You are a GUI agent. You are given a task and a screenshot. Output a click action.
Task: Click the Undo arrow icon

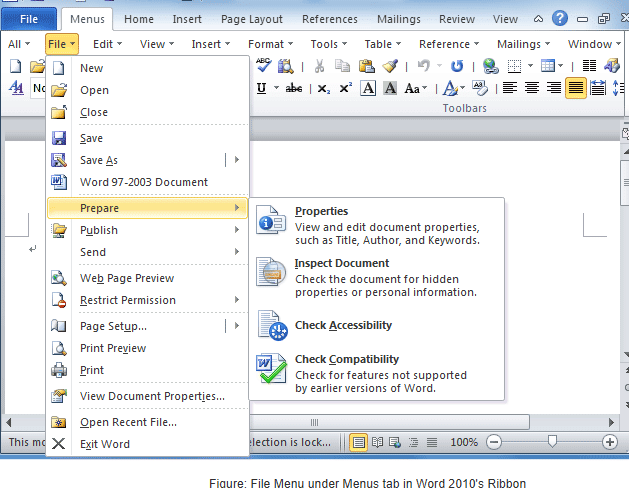click(x=424, y=66)
